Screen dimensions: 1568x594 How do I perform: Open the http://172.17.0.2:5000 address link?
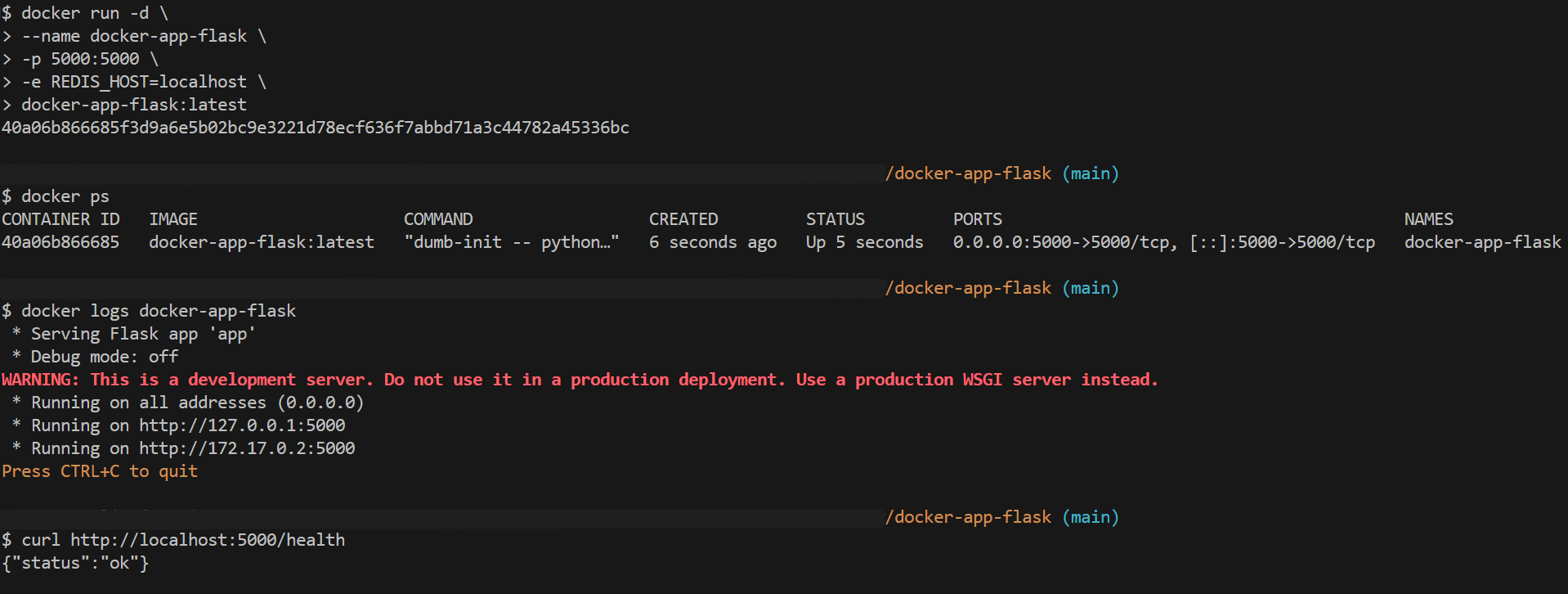coord(247,448)
